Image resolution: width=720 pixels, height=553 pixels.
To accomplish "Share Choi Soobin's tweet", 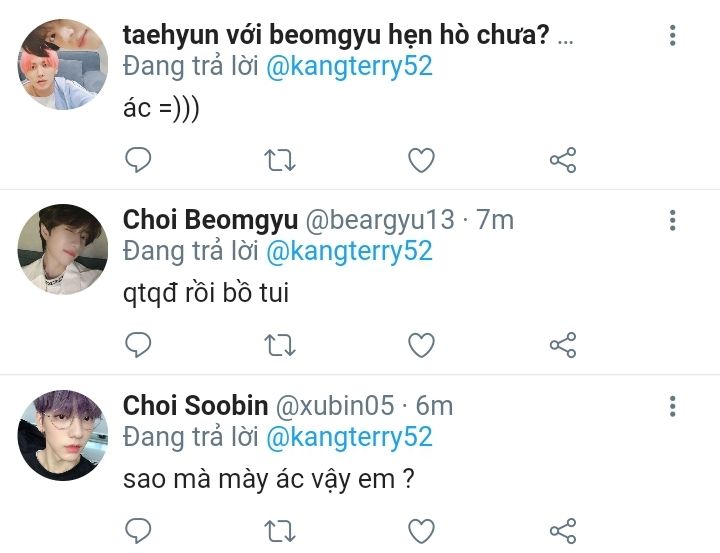I will tap(563, 530).
